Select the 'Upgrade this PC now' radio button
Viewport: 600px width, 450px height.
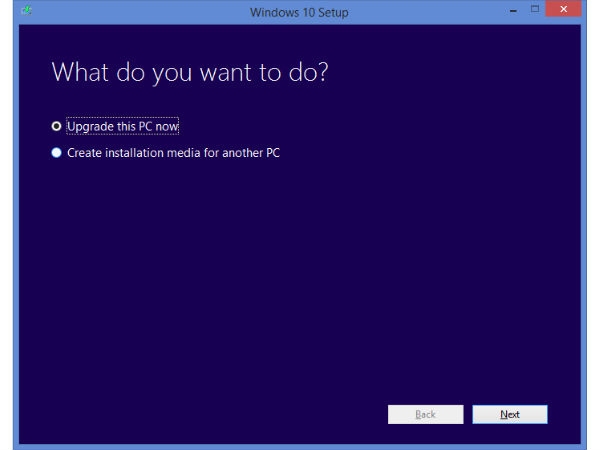click(56, 126)
